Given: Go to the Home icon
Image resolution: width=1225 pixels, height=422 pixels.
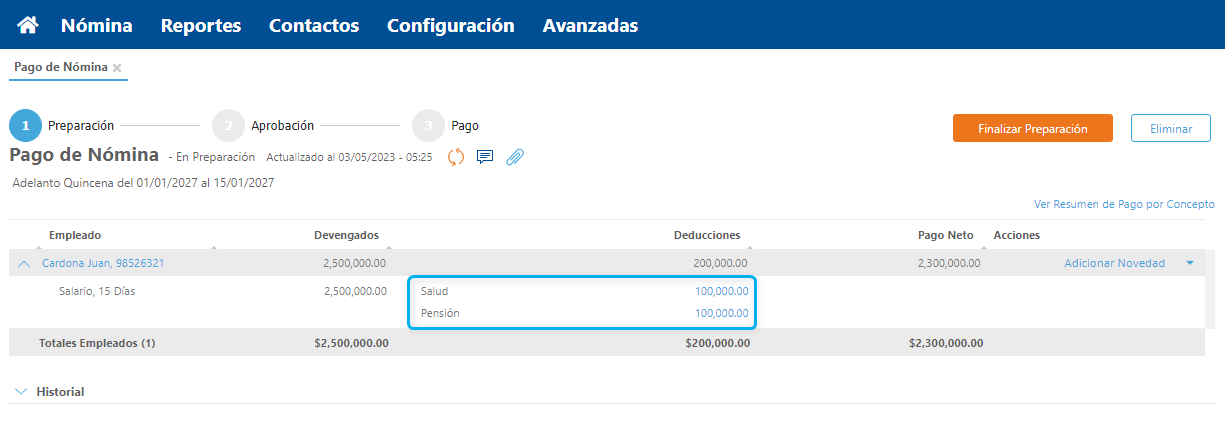Looking at the screenshot, I should (28, 25).
